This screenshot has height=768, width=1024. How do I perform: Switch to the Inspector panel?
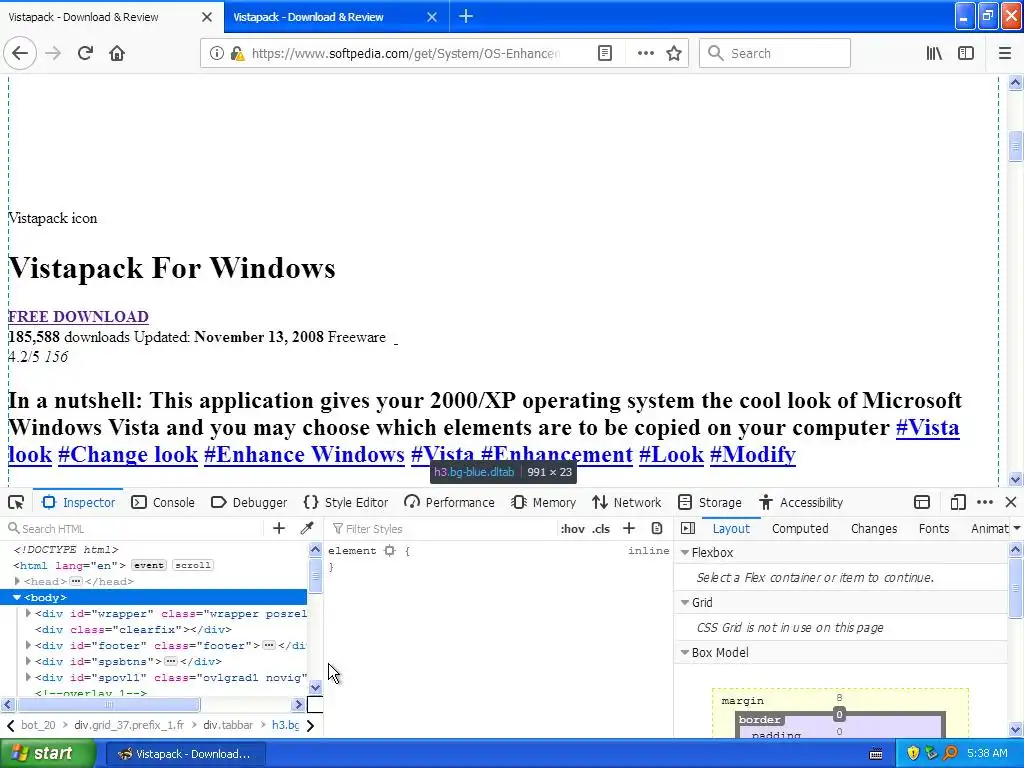click(x=78, y=502)
